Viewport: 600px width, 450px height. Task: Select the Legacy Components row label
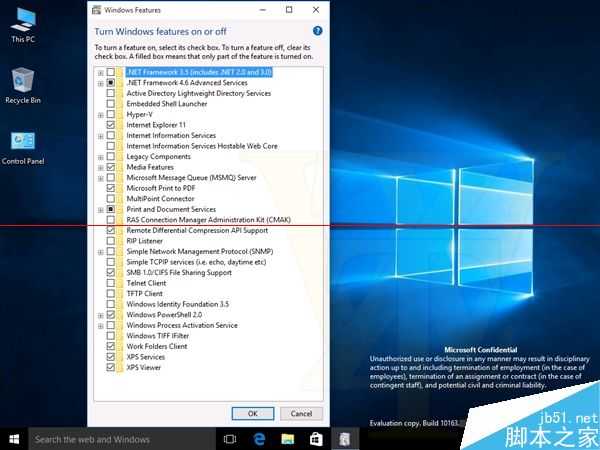tap(158, 157)
